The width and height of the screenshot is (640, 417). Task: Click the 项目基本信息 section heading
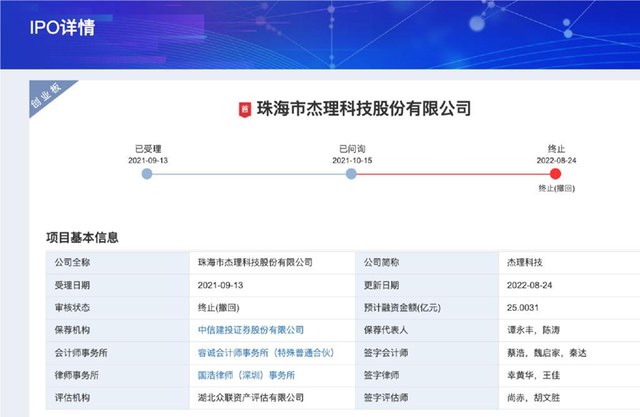coord(82,237)
